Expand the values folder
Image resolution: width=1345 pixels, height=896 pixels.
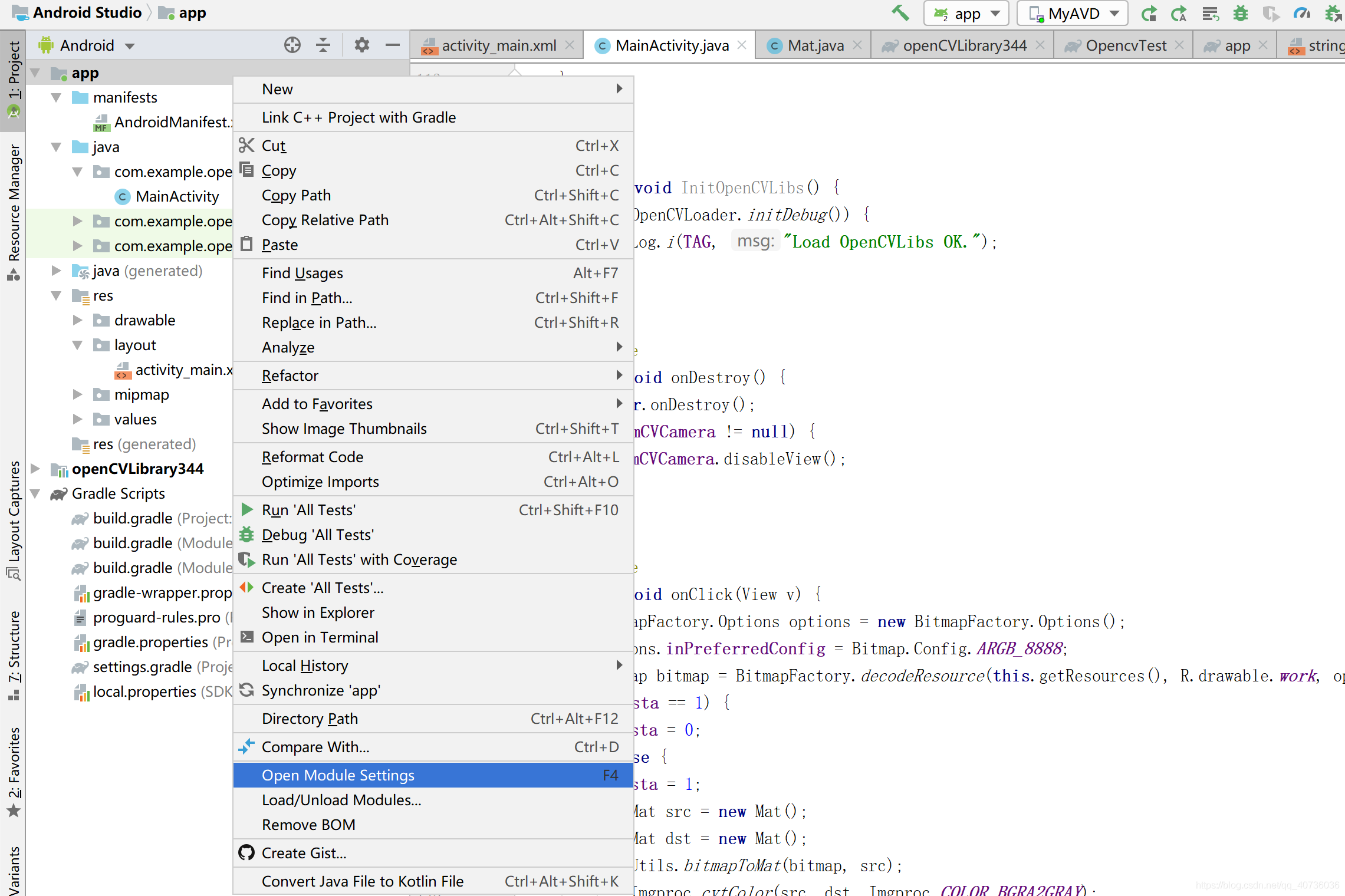(77, 419)
